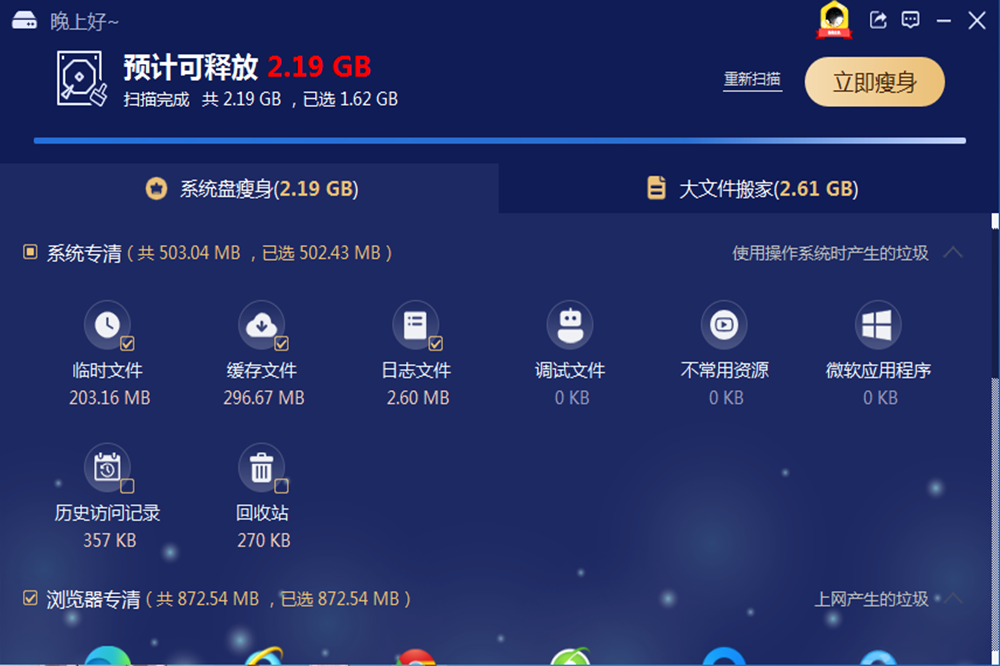Click the 历史访问记录 label

click(x=107, y=513)
